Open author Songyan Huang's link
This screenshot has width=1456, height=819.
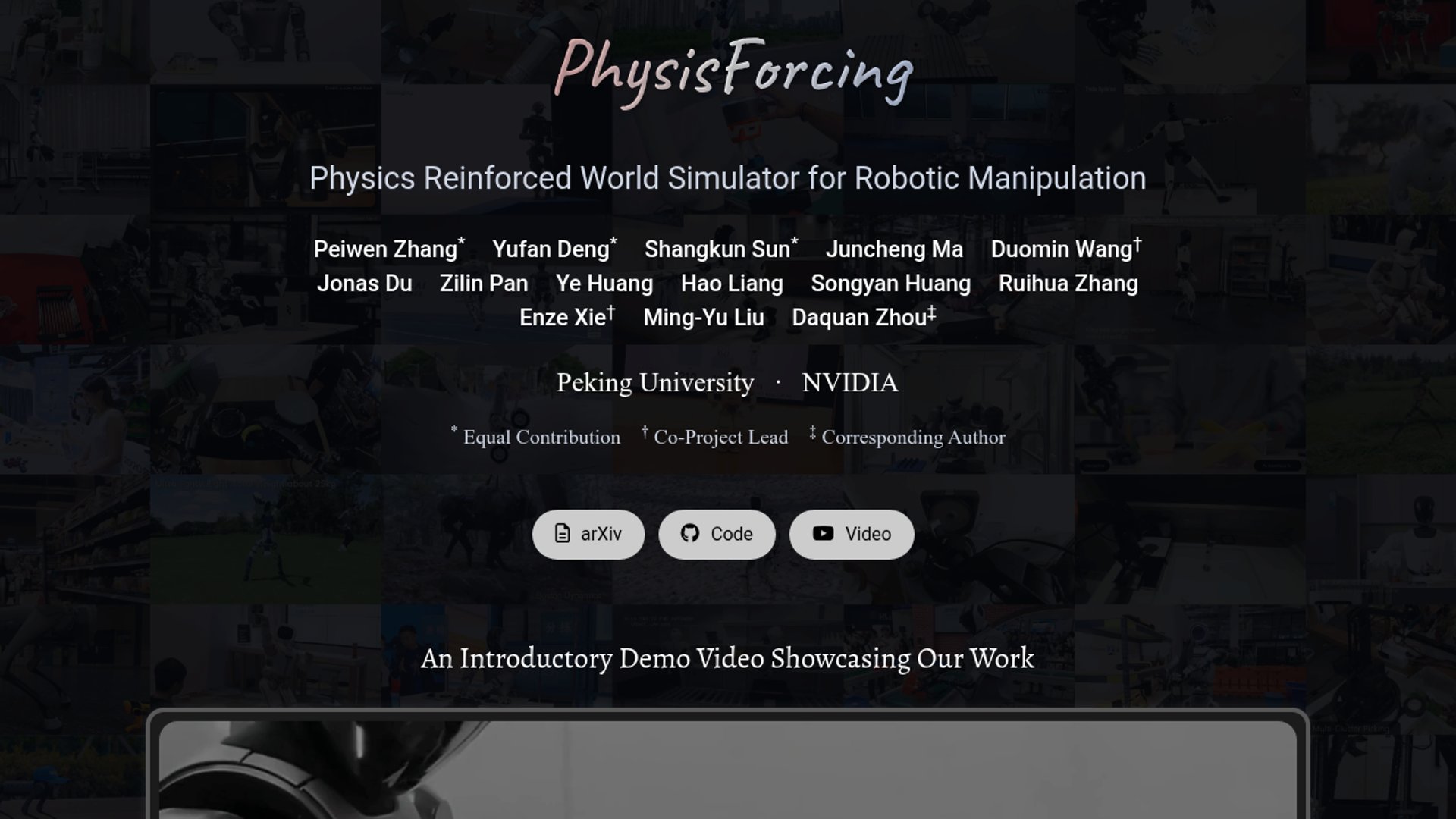(x=891, y=283)
